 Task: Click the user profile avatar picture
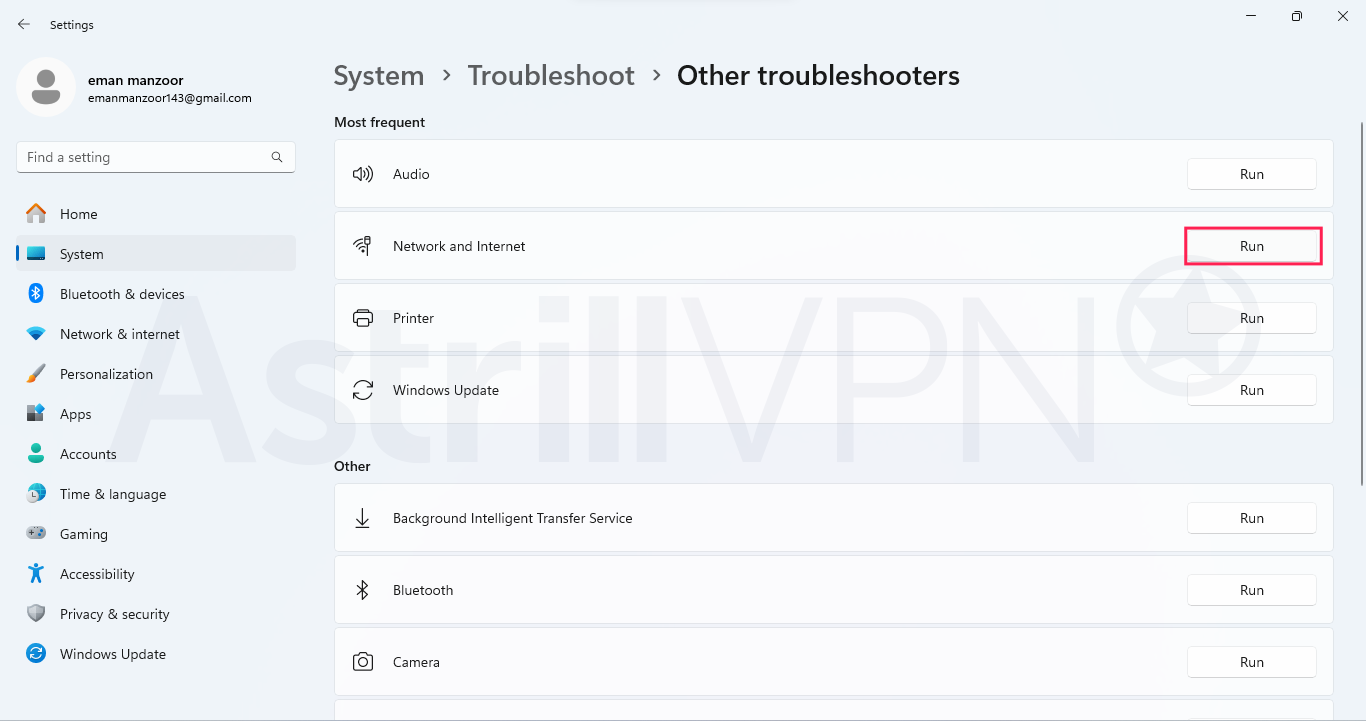[46, 87]
